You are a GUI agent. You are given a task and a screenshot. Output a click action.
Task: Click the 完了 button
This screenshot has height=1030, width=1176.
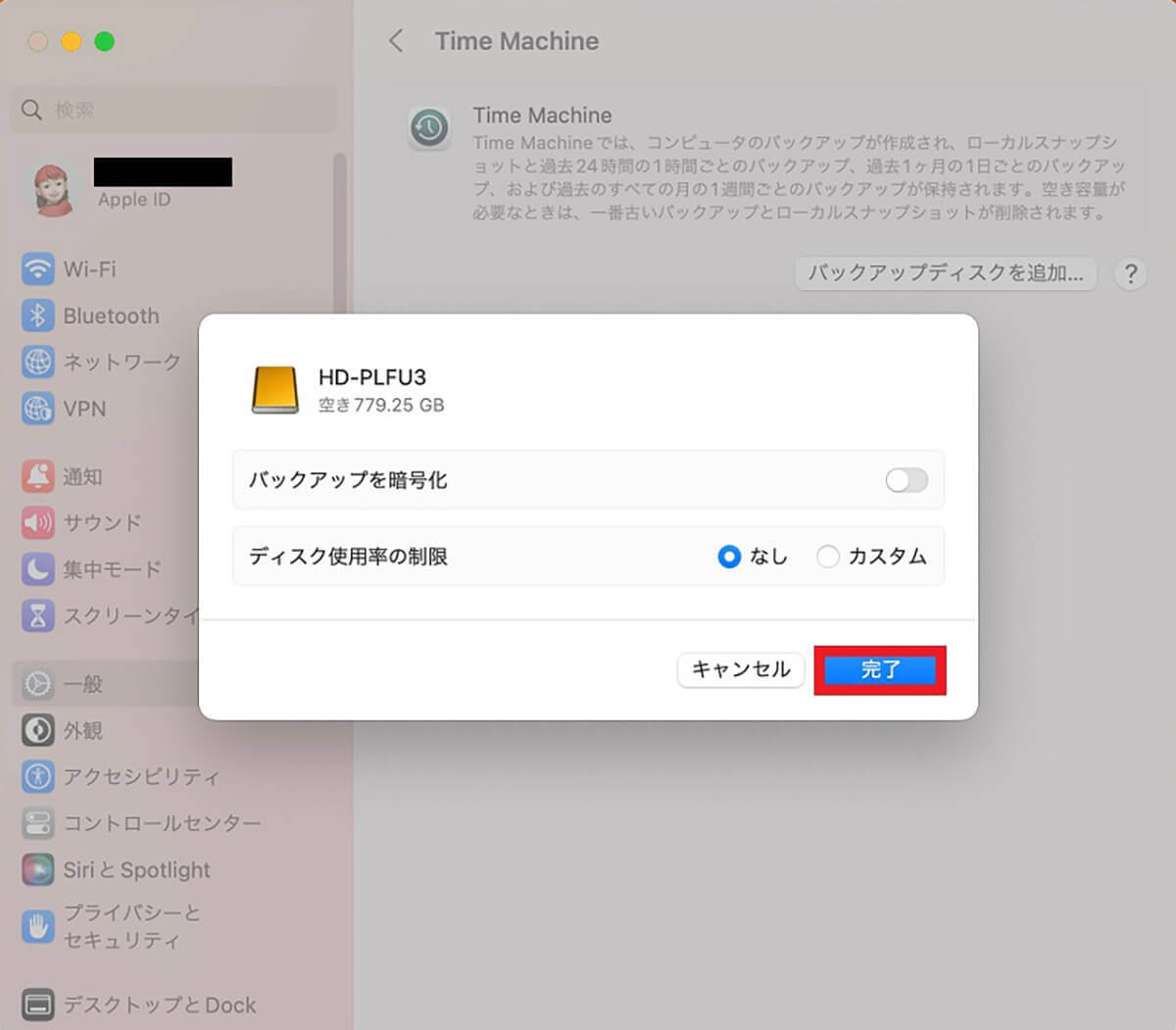point(880,670)
